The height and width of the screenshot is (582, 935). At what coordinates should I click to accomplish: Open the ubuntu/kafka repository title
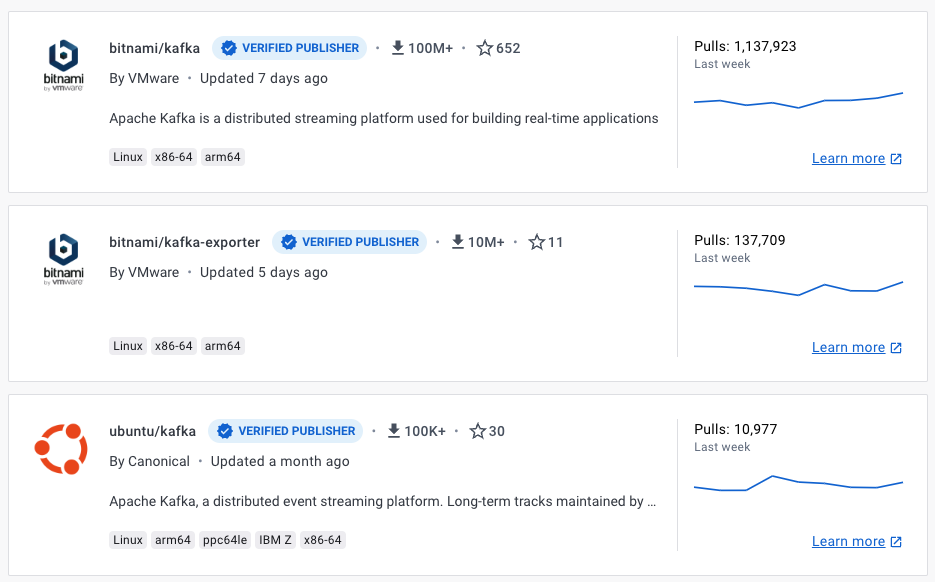pyautogui.click(x=152, y=431)
